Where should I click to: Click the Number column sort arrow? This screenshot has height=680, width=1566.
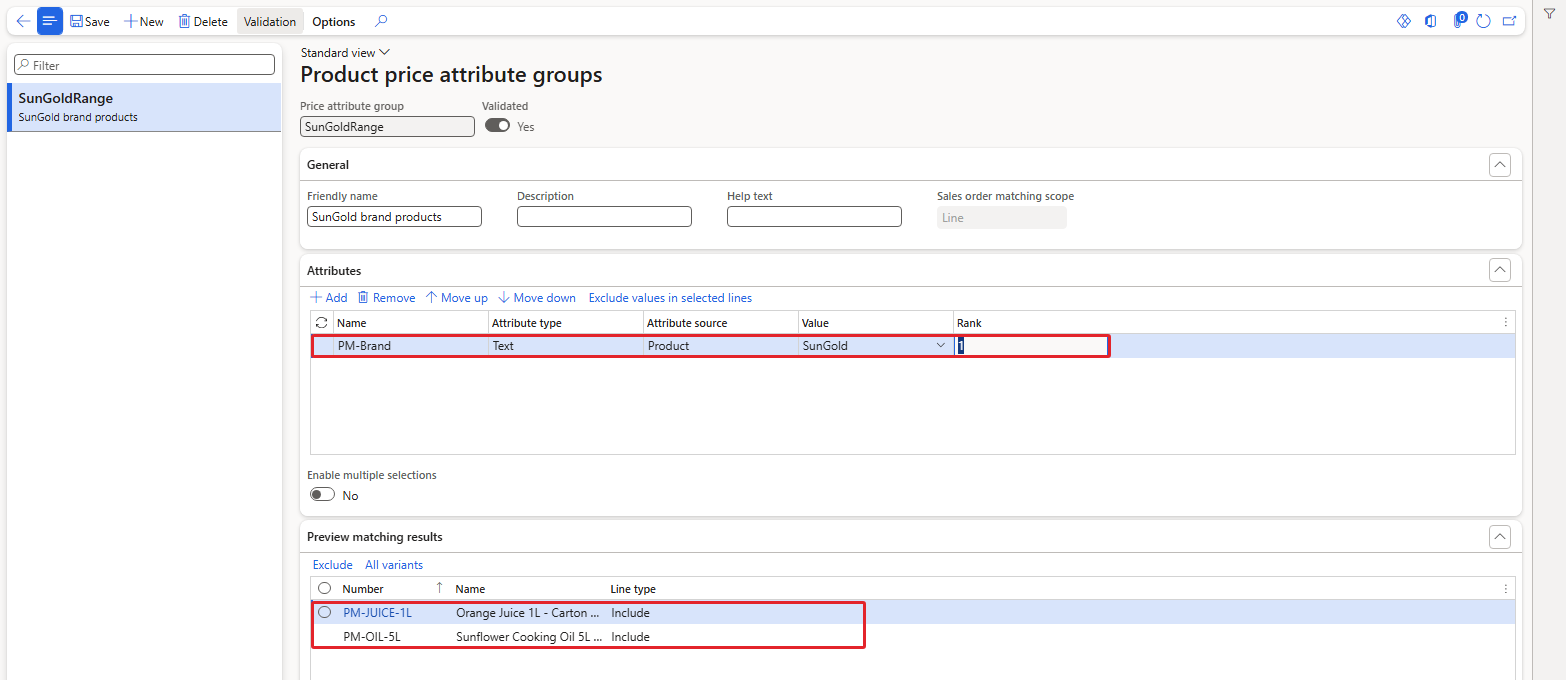(x=439, y=588)
